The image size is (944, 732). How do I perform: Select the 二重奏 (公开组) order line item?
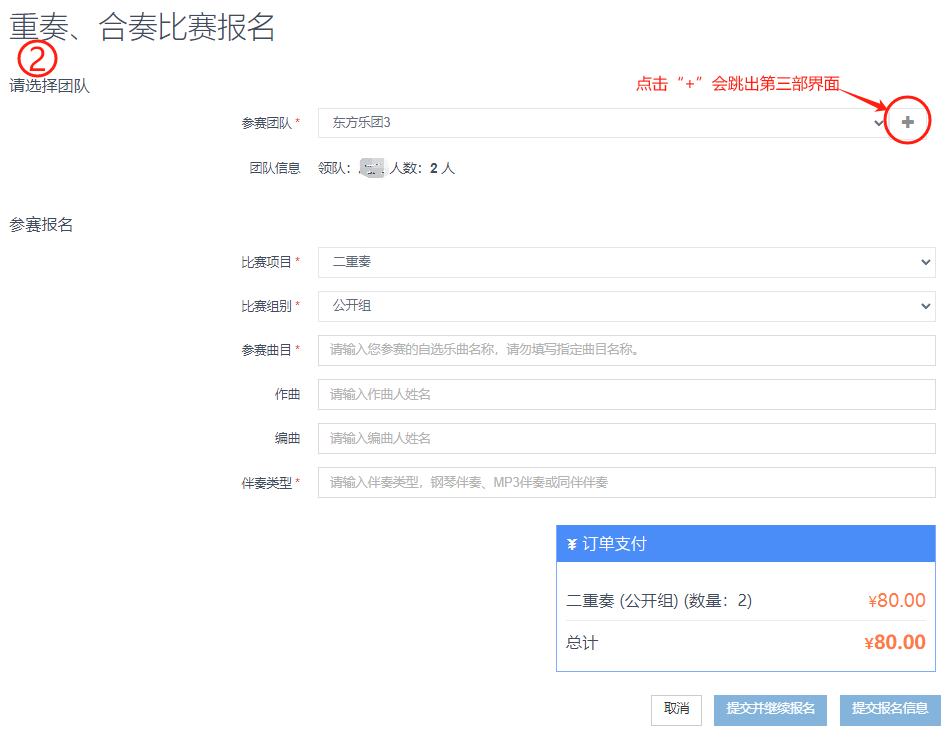click(x=659, y=601)
